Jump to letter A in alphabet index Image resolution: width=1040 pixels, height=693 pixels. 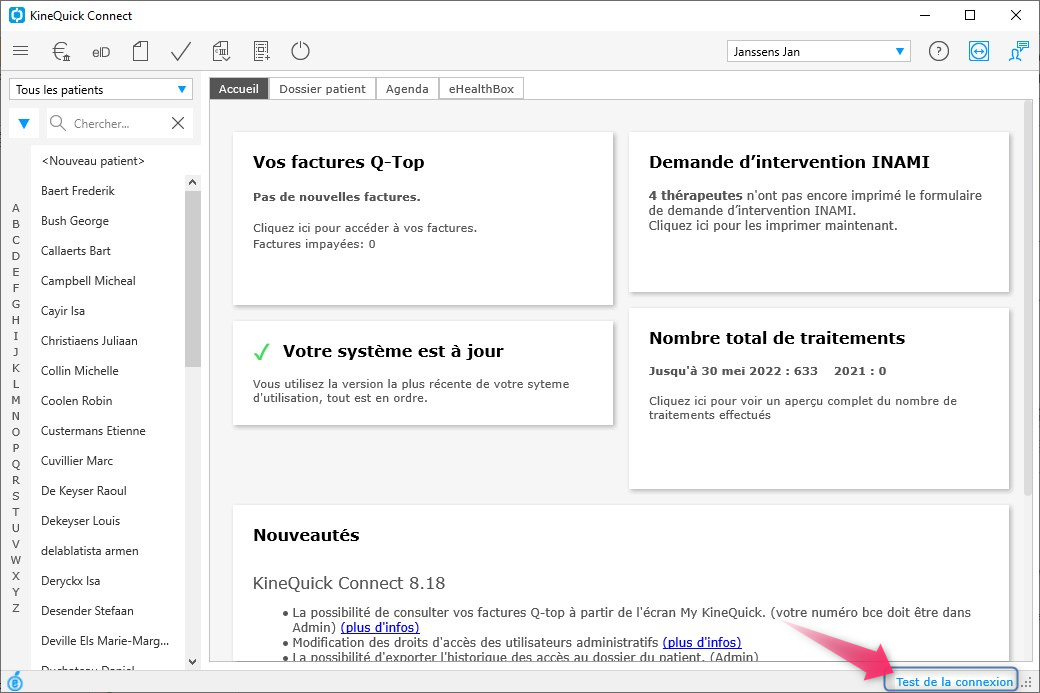click(x=16, y=208)
